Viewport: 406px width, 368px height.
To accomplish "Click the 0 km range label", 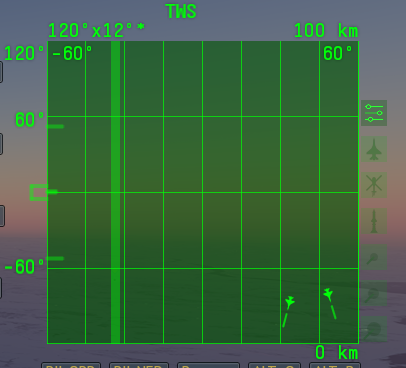I will click(337, 352).
